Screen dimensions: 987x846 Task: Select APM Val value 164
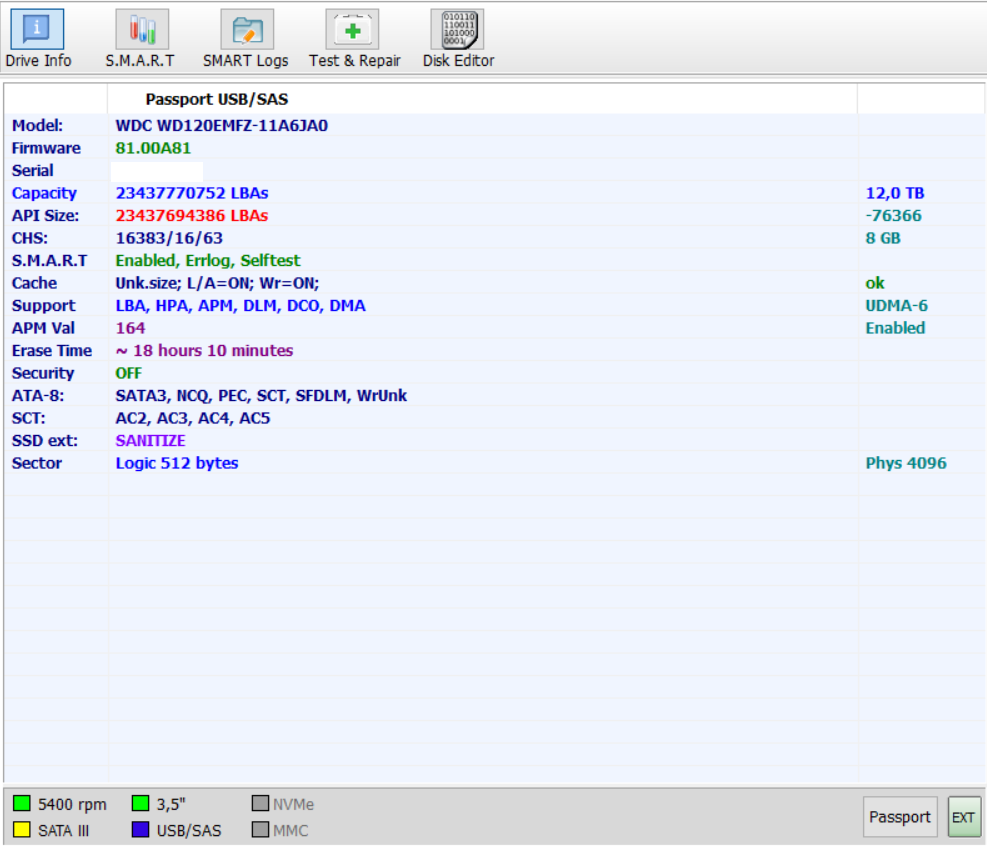[x=130, y=329]
